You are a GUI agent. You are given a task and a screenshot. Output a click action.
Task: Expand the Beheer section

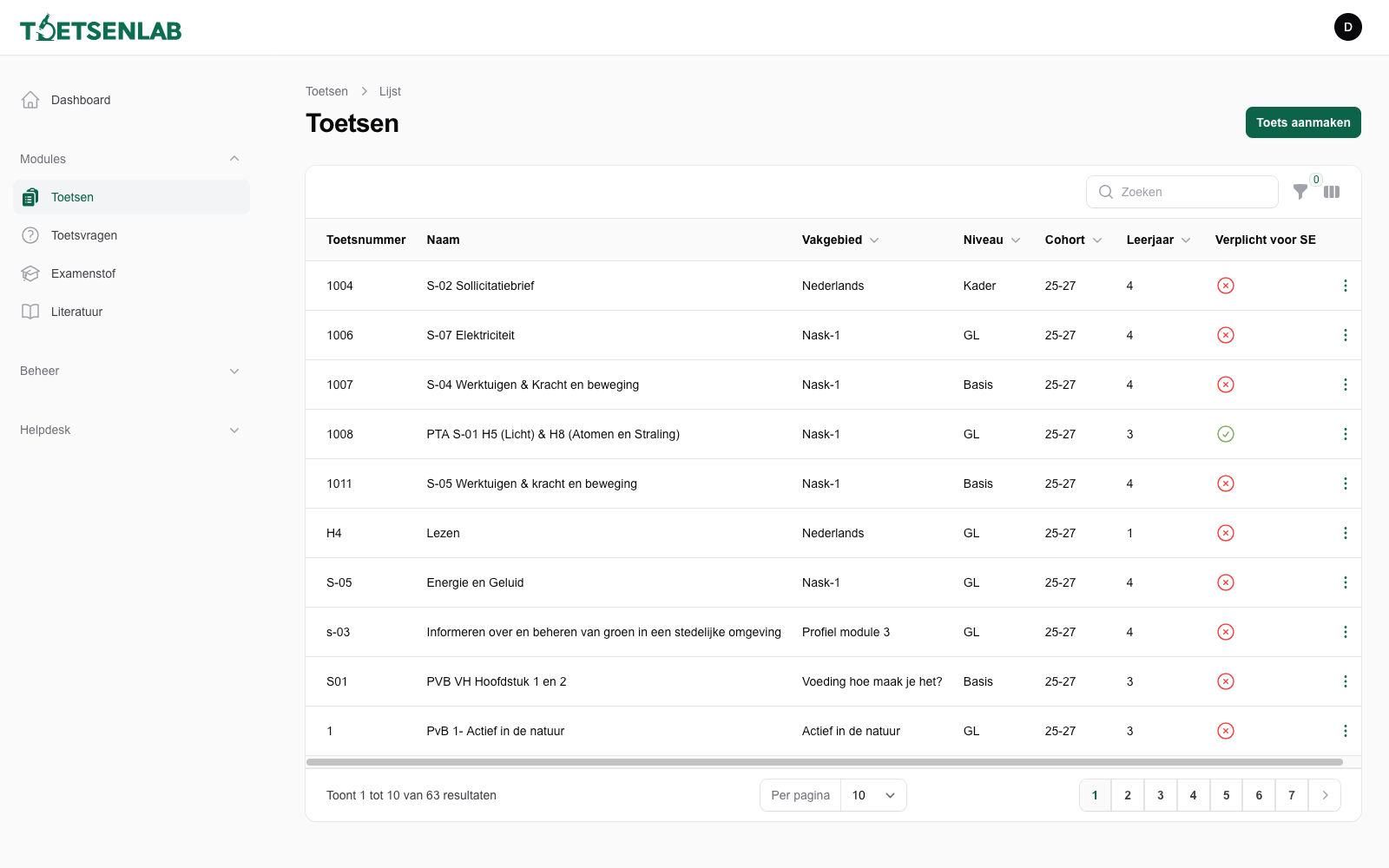pos(234,371)
